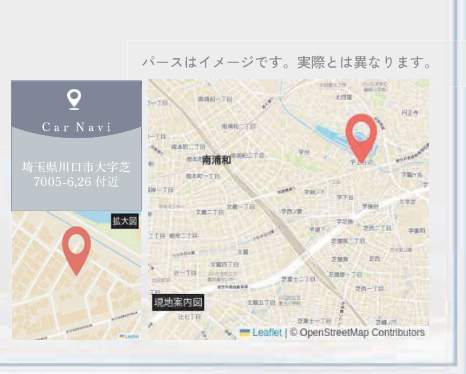Click the 南浦和二丁目 label on the map
Viewport: 466px width, 374px height.
click(x=239, y=127)
